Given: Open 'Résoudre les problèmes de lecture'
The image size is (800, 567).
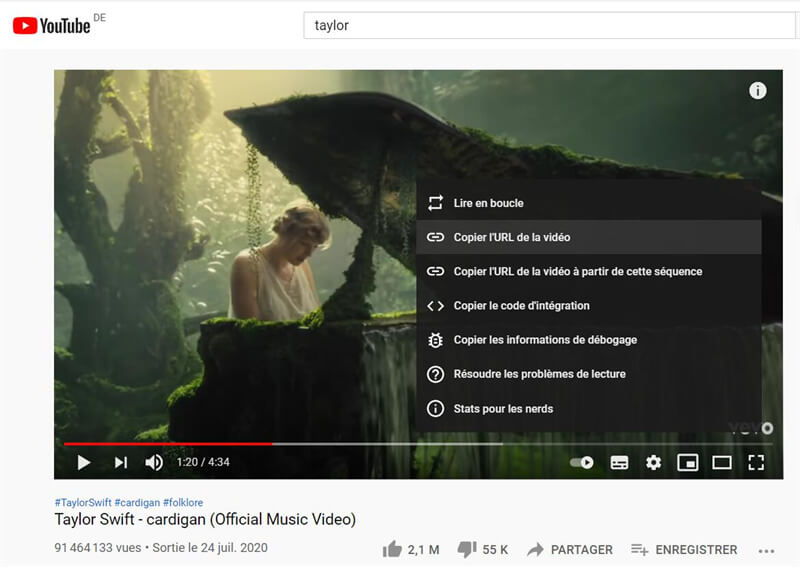Looking at the screenshot, I should 589,374.
